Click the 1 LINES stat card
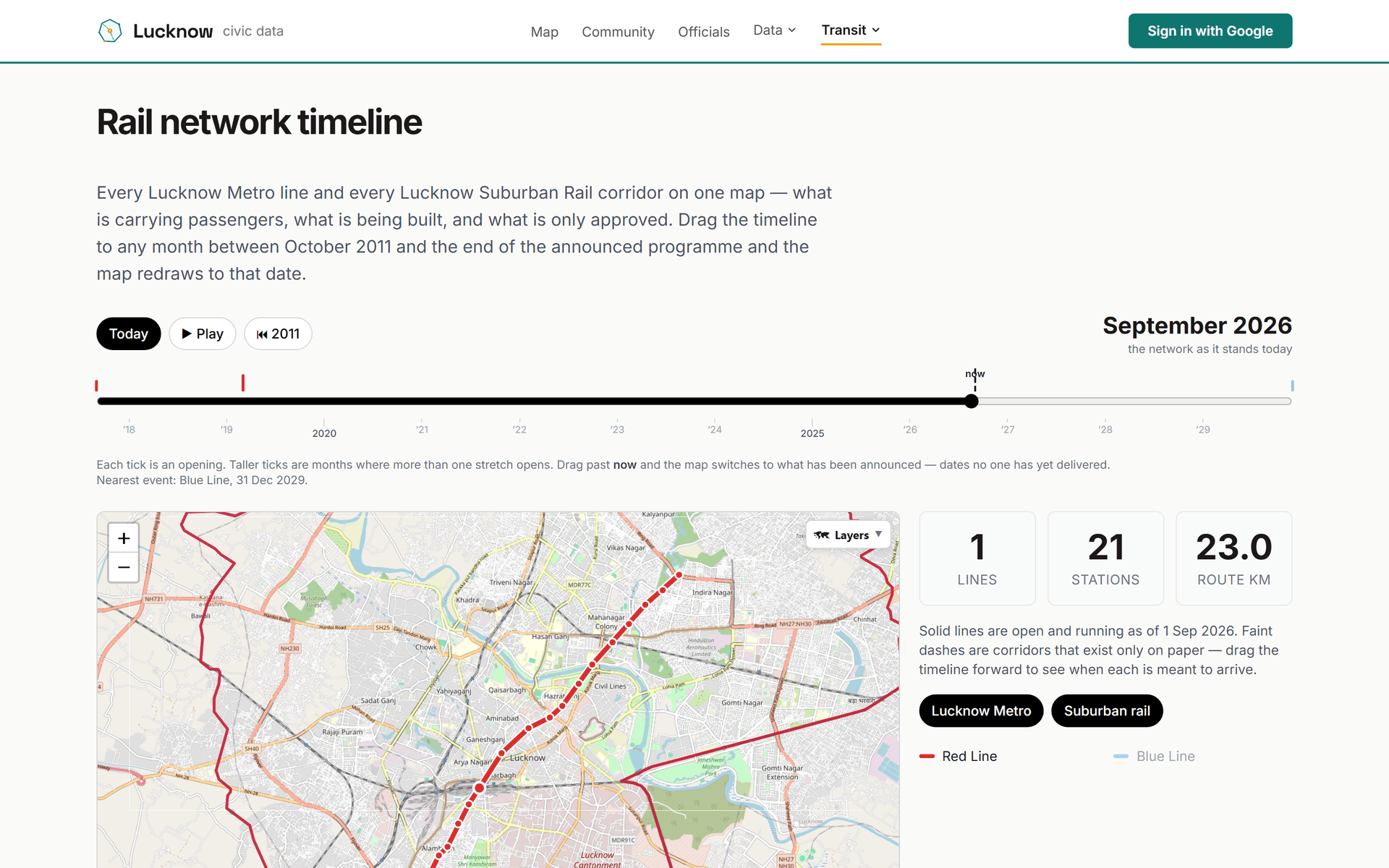 [x=977, y=558]
